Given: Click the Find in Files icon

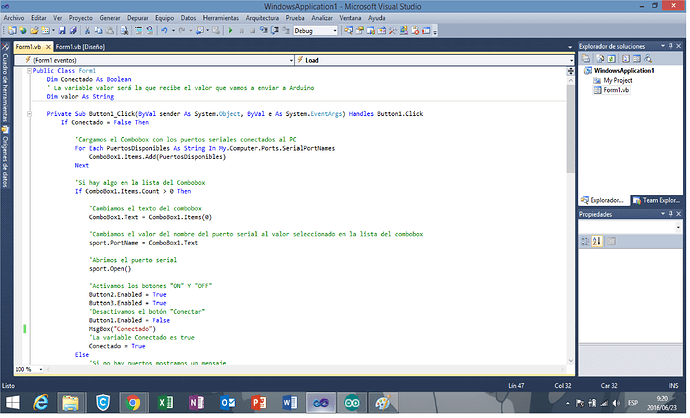Looking at the screenshot, I should pos(125,31).
